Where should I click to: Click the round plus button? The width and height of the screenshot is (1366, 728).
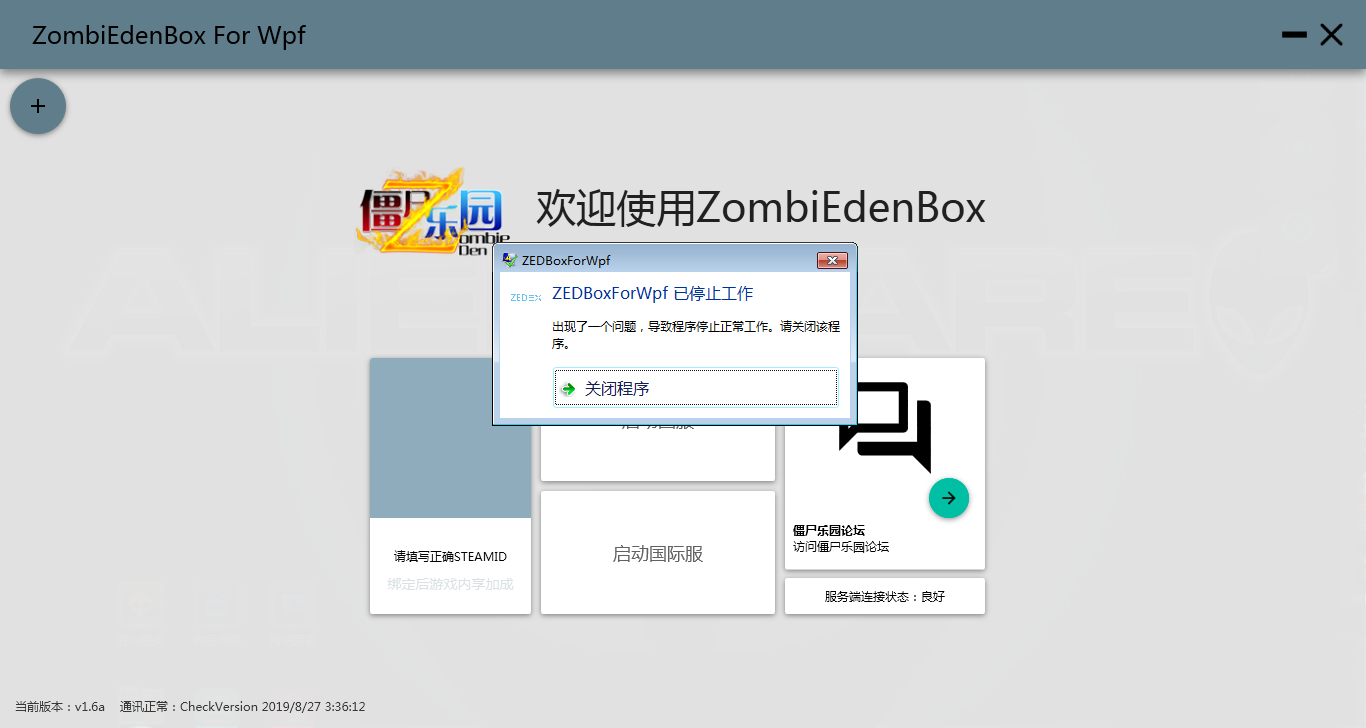[x=38, y=106]
